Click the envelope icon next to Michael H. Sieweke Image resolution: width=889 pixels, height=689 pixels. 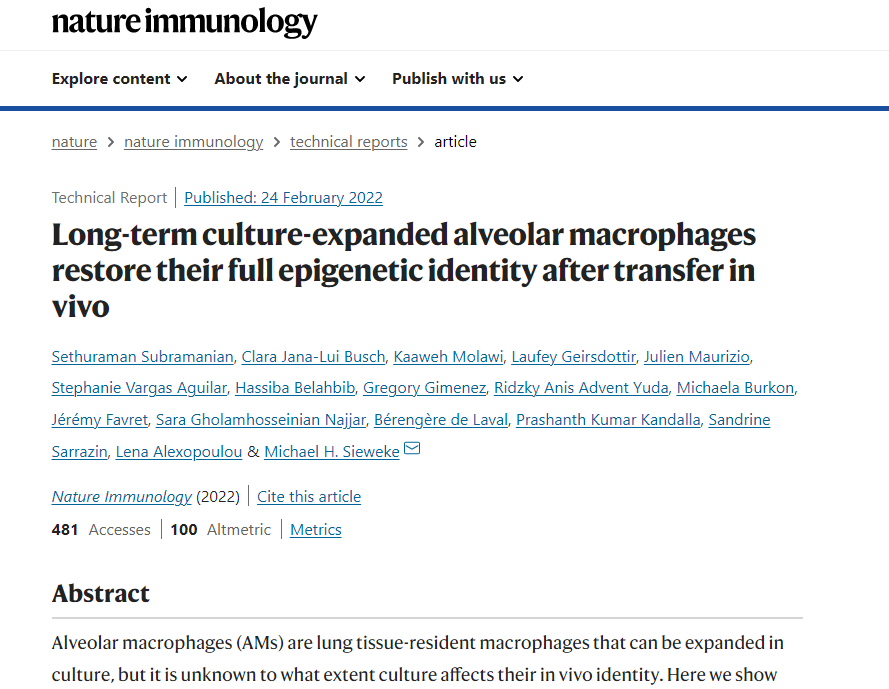click(412, 449)
